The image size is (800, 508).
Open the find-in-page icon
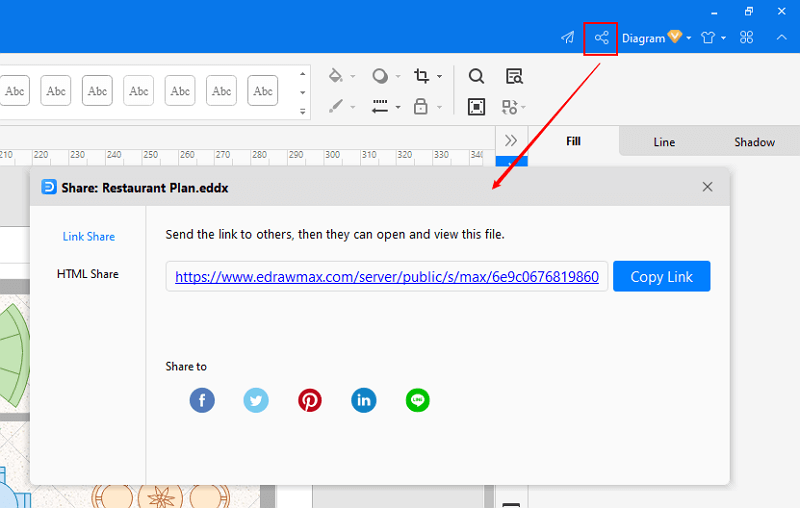coord(514,76)
